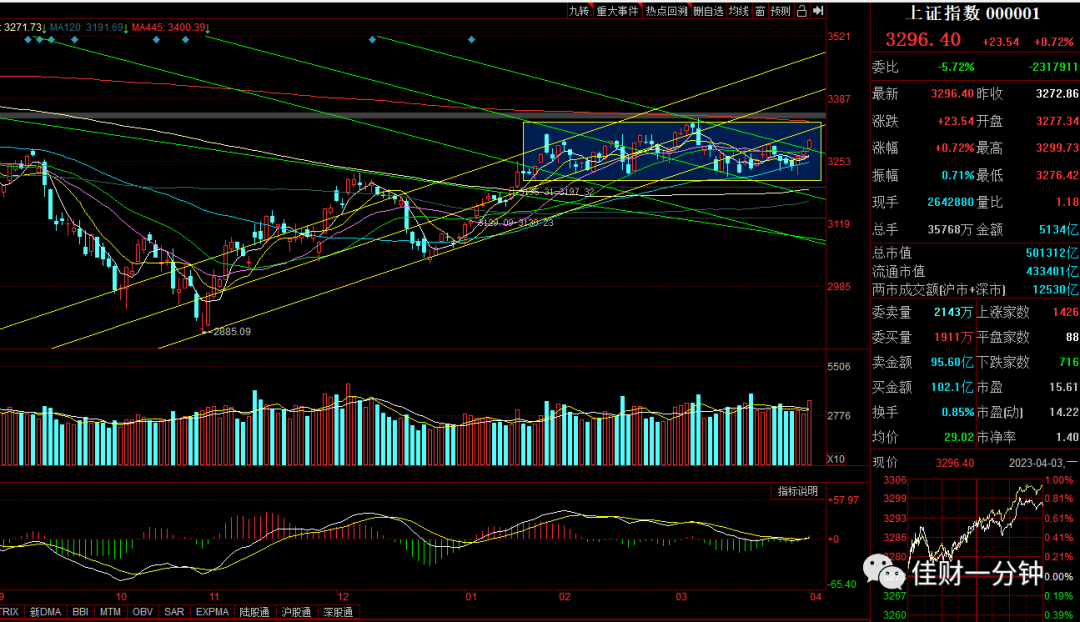Open the 指标说明 indicator description
The image size is (1080, 622).
798,491
